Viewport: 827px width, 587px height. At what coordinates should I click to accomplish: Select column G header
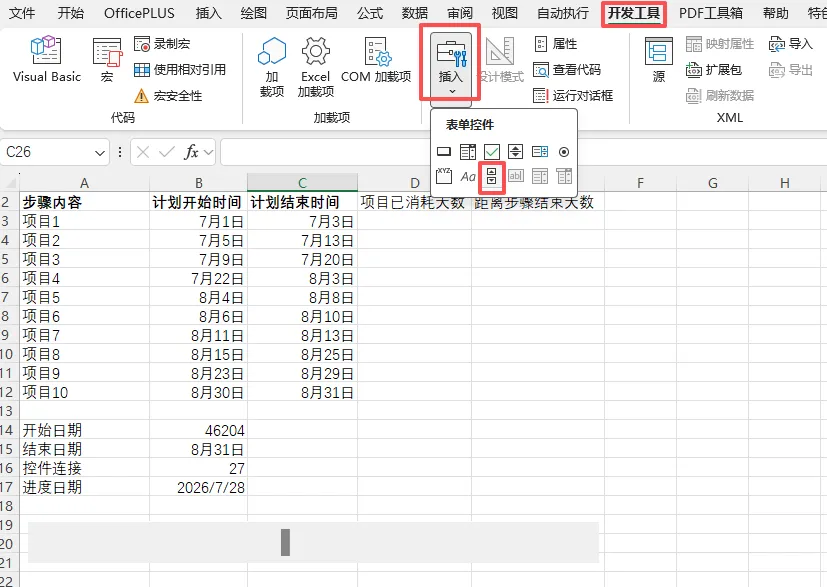713,183
